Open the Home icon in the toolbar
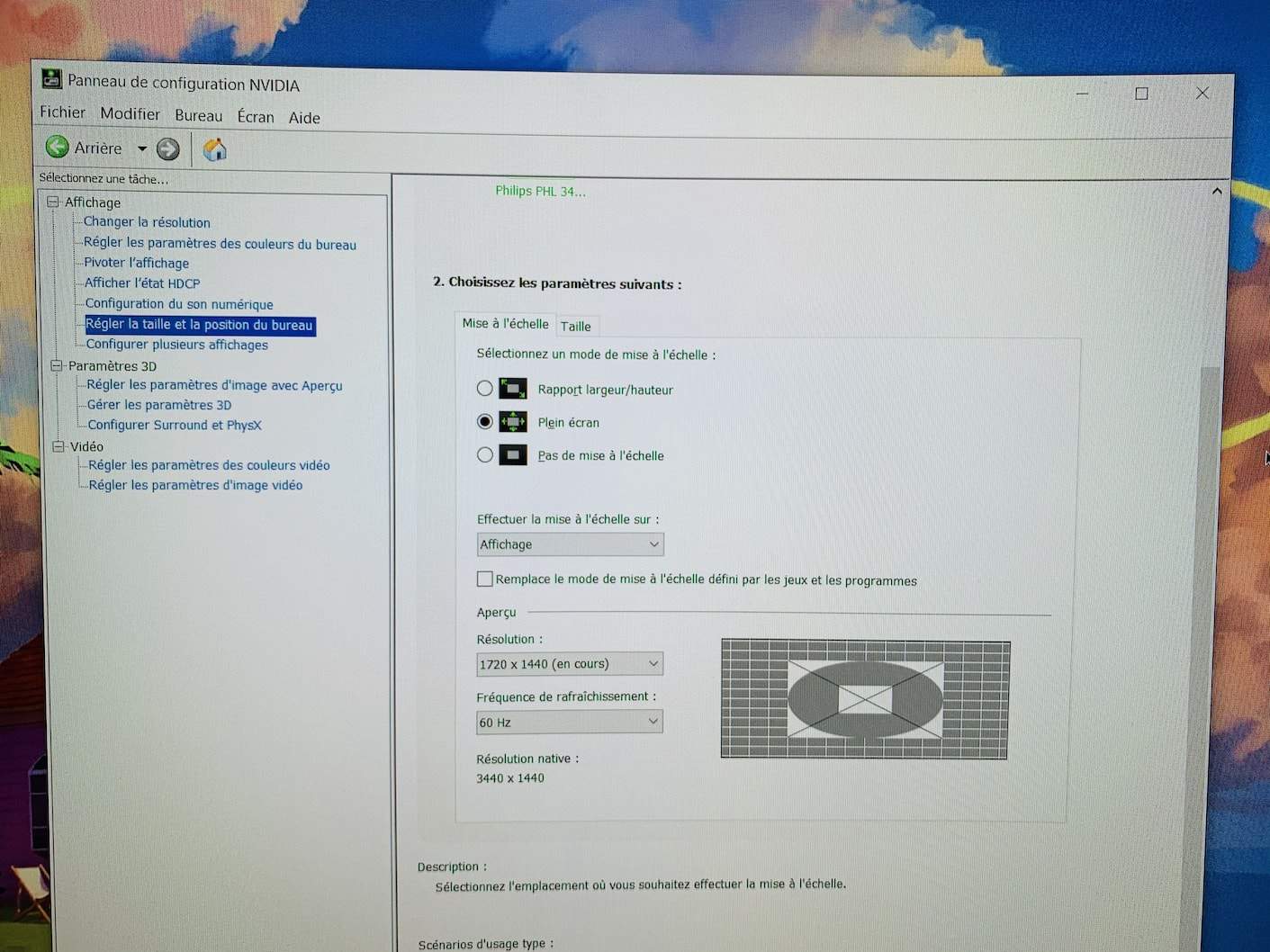 click(214, 149)
